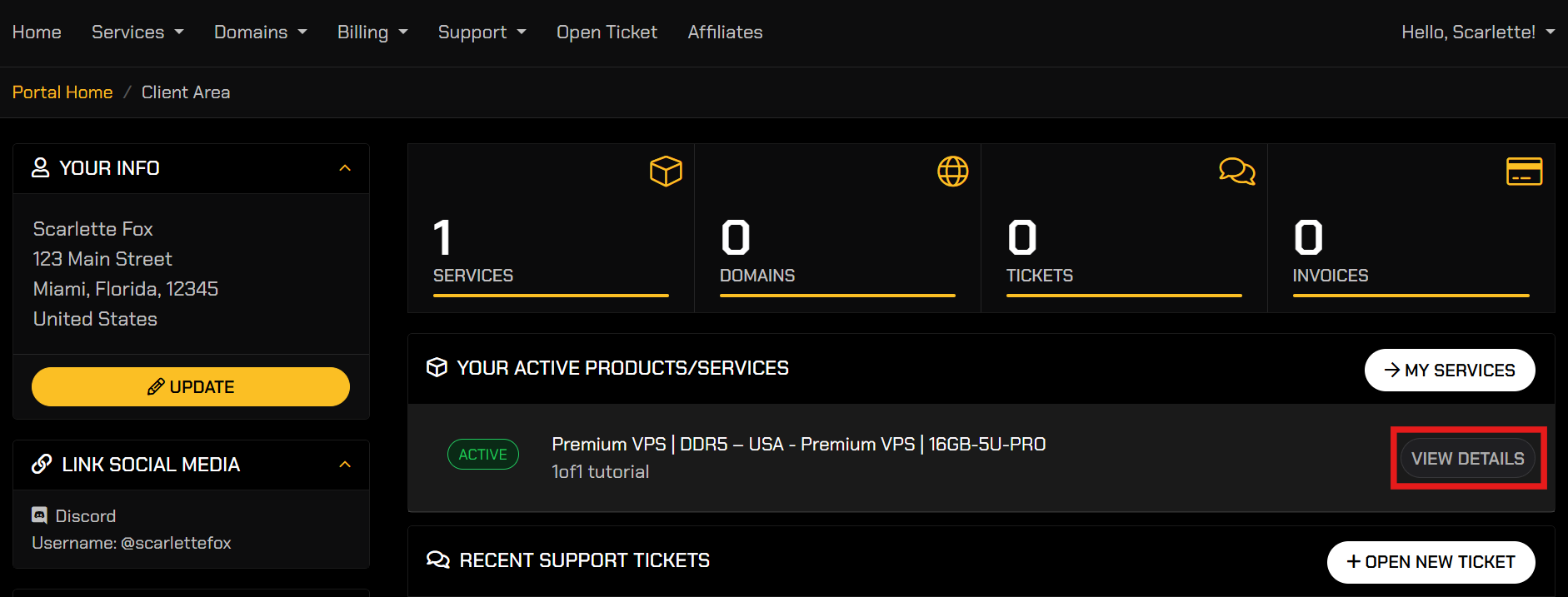Open the 0 Tickets stat tile
1568x597 pixels.
[1124, 228]
